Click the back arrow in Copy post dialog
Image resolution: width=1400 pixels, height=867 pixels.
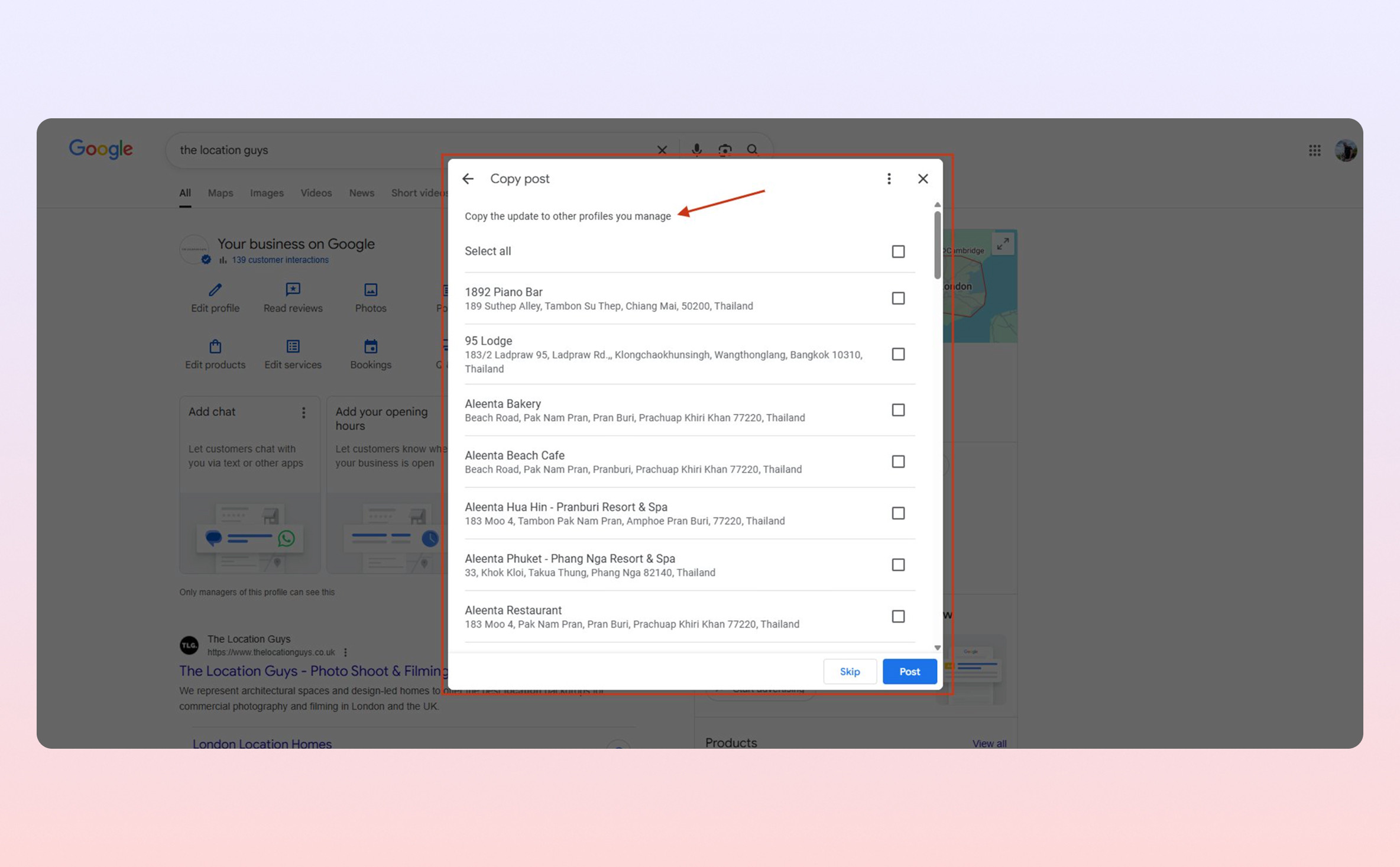[x=468, y=179]
